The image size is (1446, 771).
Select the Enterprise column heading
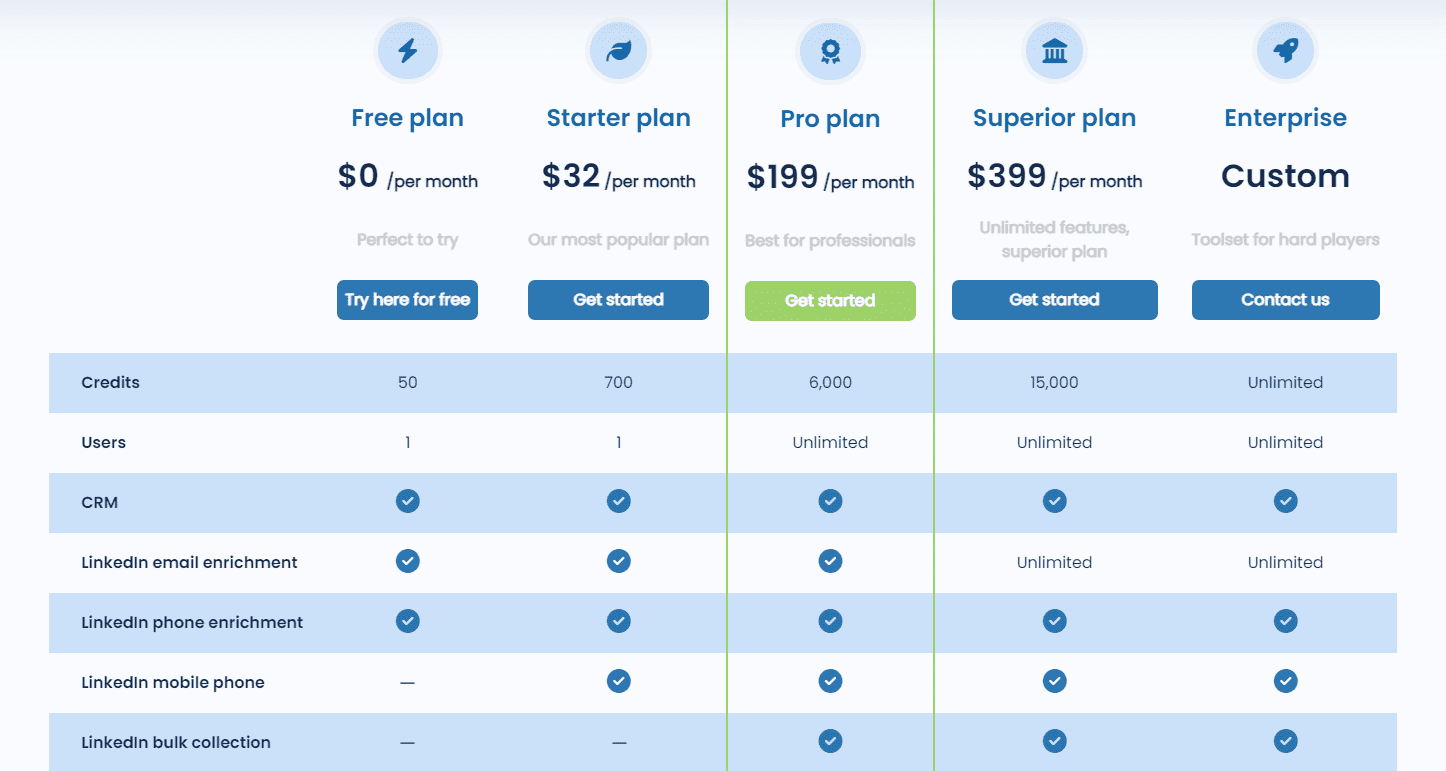point(1285,117)
